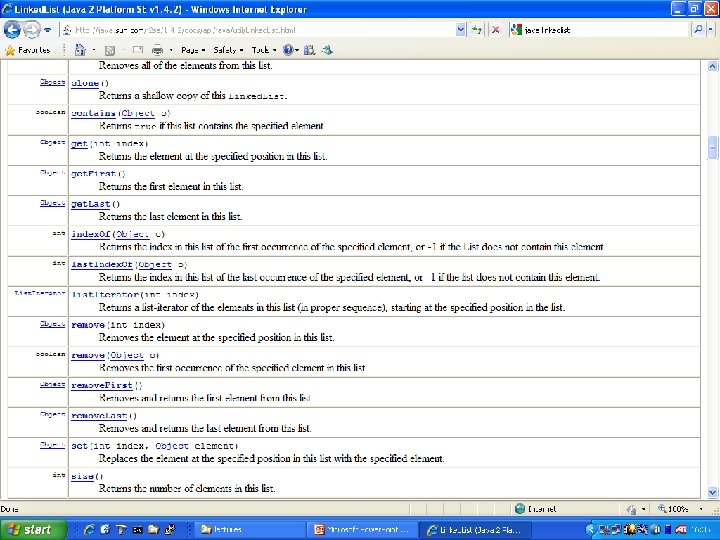Open the recent pages dropdown arrow

(x=47, y=30)
